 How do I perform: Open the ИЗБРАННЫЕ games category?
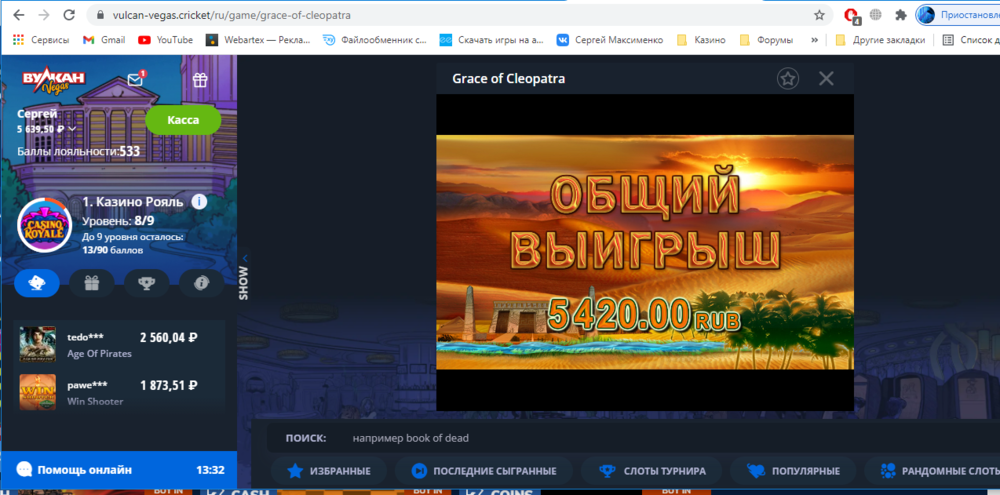328,471
